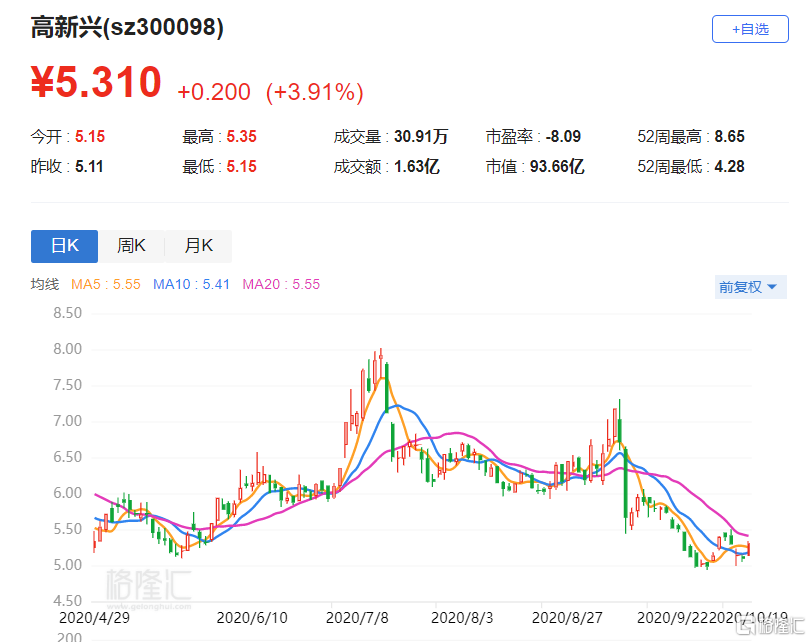Click the 52周最低 value 4.28
The width and height of the screenshot is (811, 642).
tap(729, 167)
